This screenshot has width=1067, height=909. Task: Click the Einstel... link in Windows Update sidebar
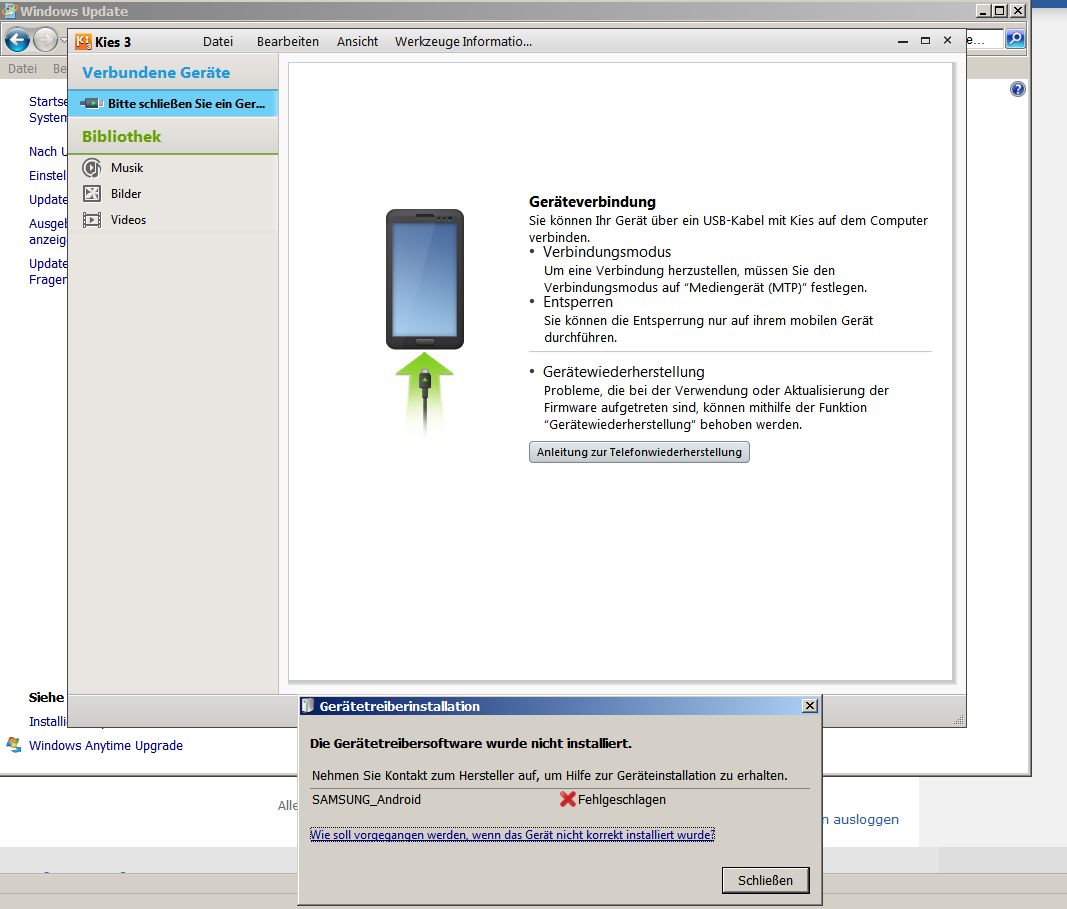[48, 176]
